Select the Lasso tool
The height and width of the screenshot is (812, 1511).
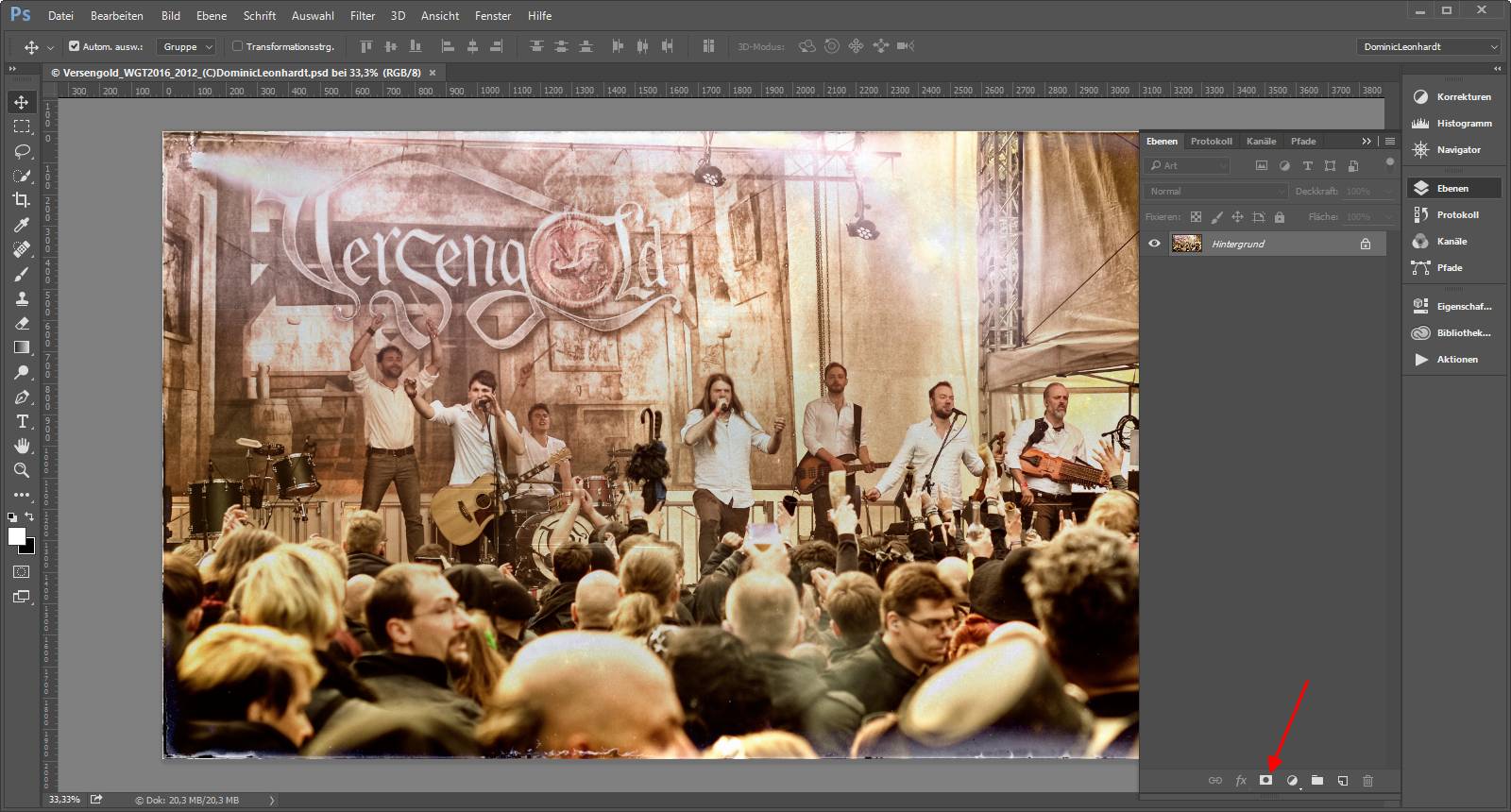[x=21, y=151]
